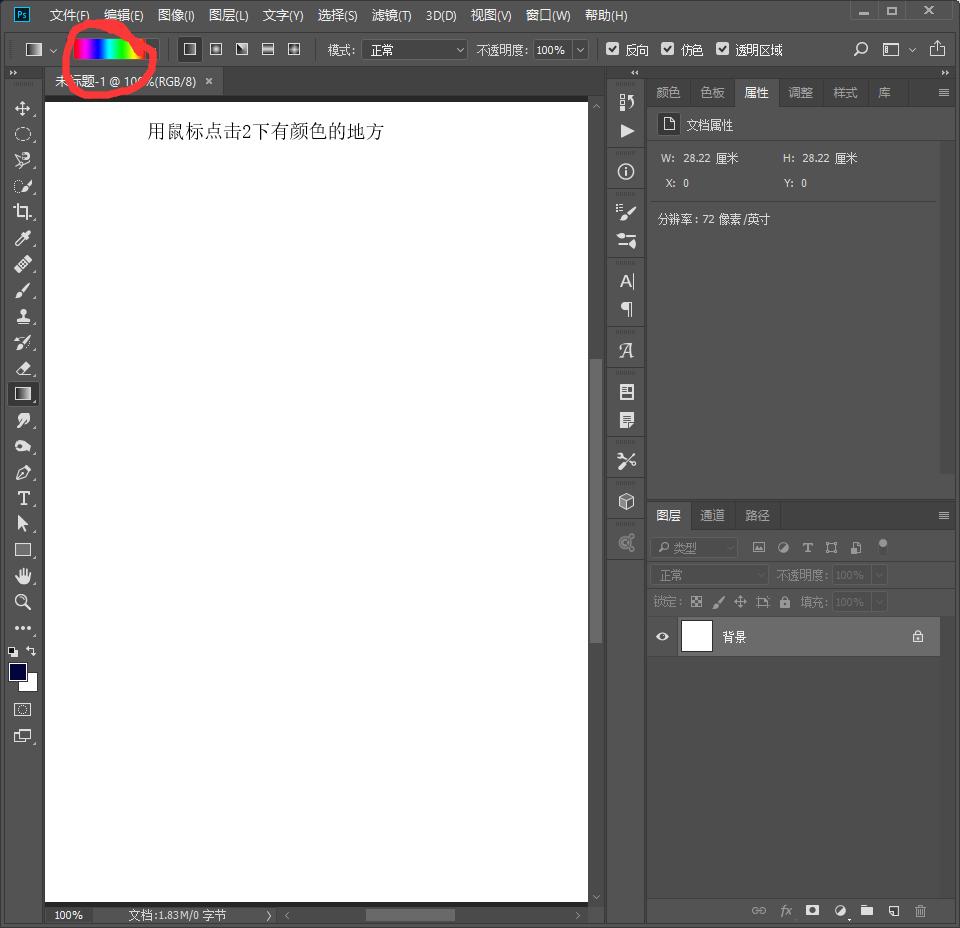Viewport: 960px width, 928px height.
Task: Select the Eraser tool
Action: pos(22,368)
